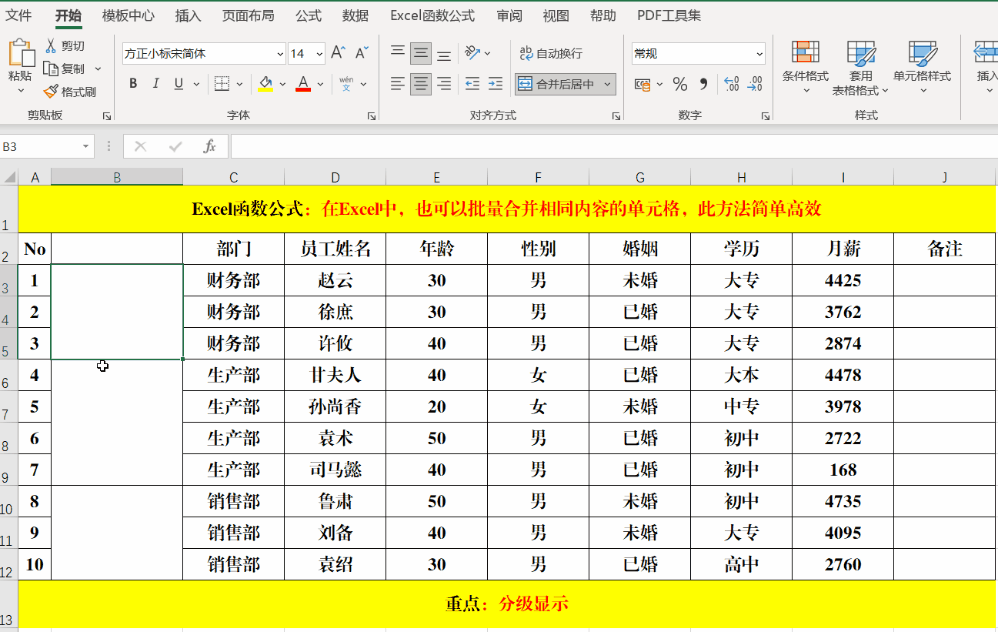Open the Alignment group dialog launcher
Screen dimensions: 998x632
pyautogui.click(x=616, y=116)
